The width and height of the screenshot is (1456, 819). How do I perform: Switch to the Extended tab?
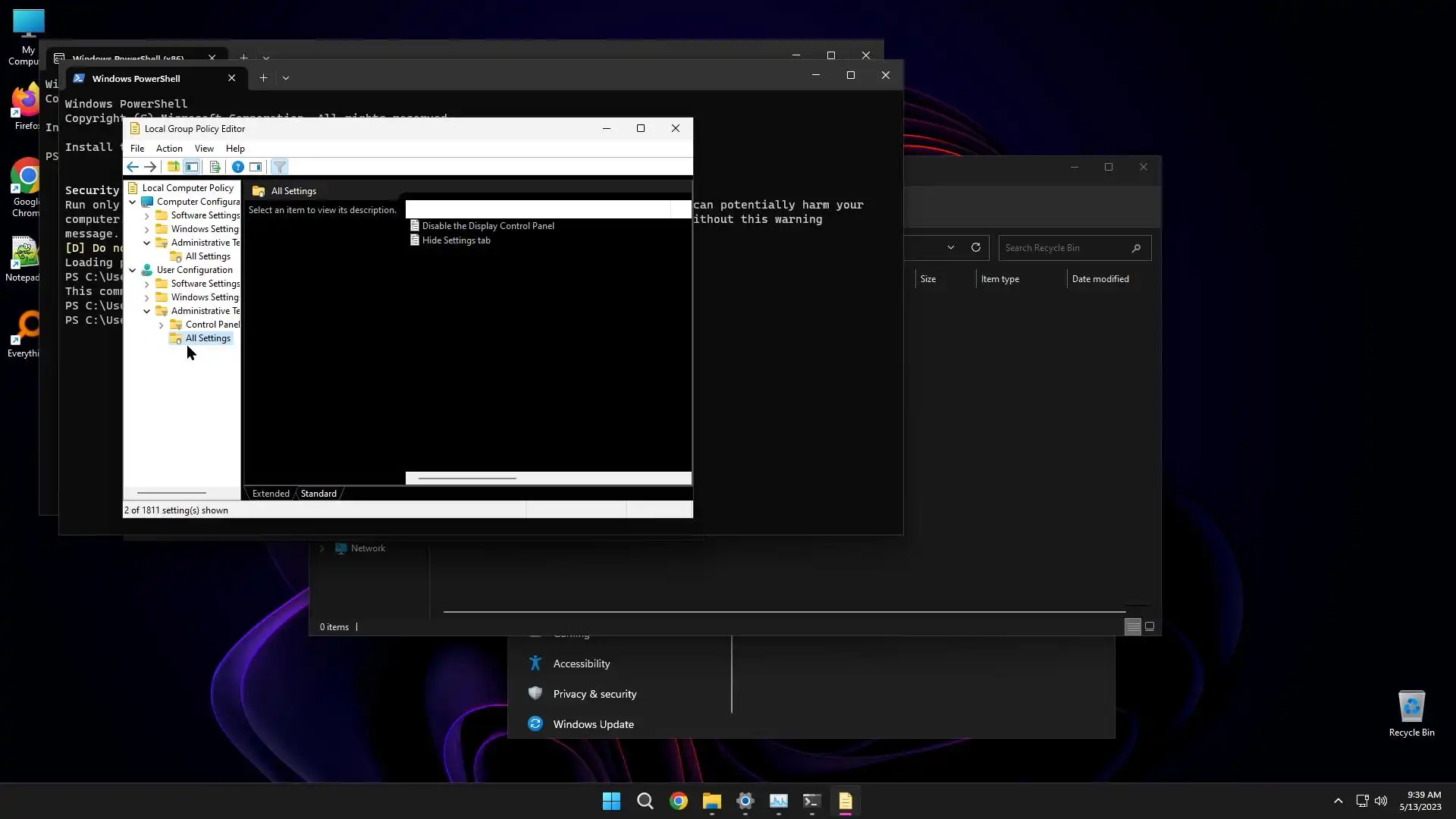pyautogui.click(x=271, y=494)
